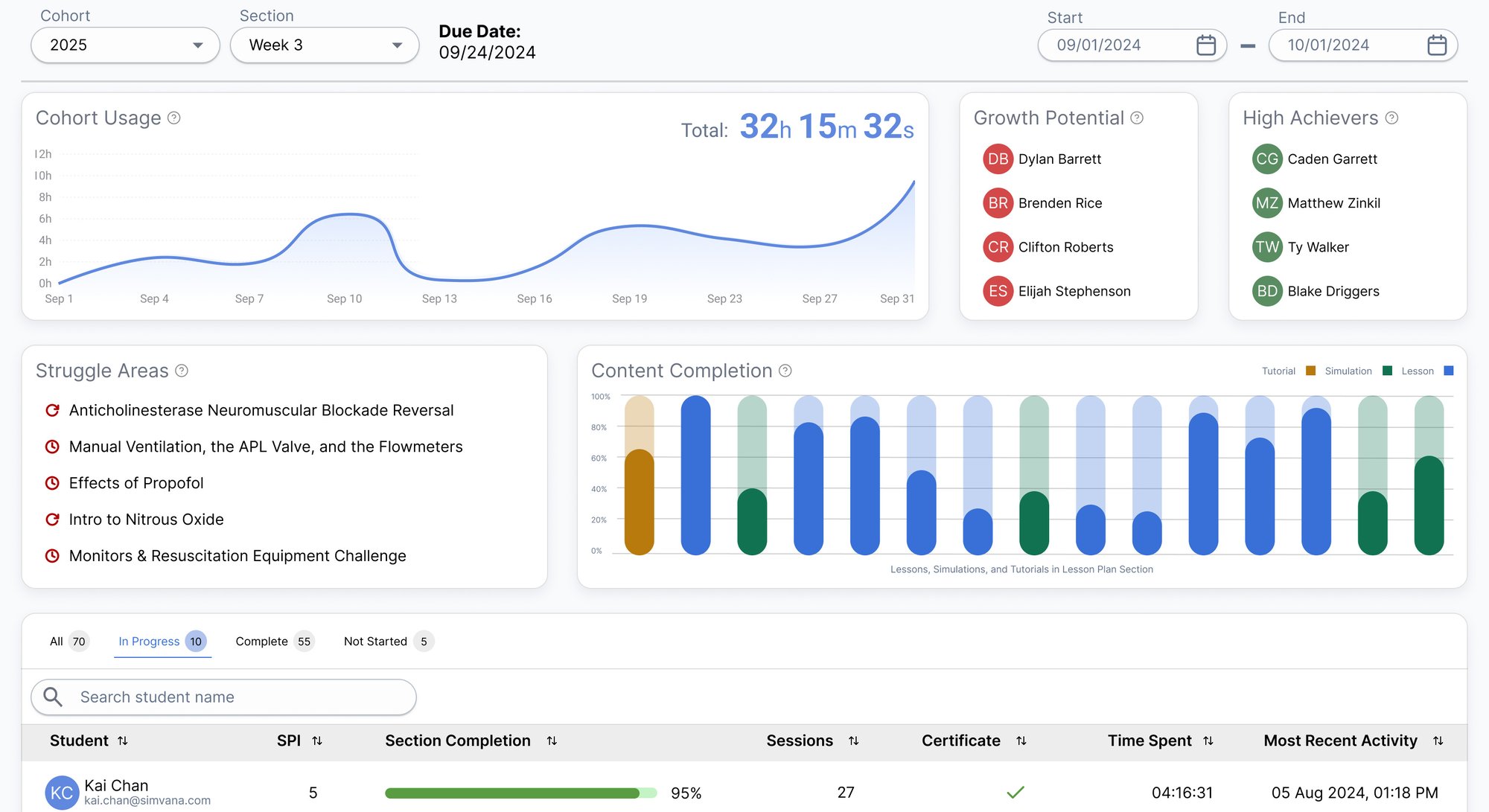Click clock icon beside Monitors & Resuscitation Equipment

click(52, 556)
